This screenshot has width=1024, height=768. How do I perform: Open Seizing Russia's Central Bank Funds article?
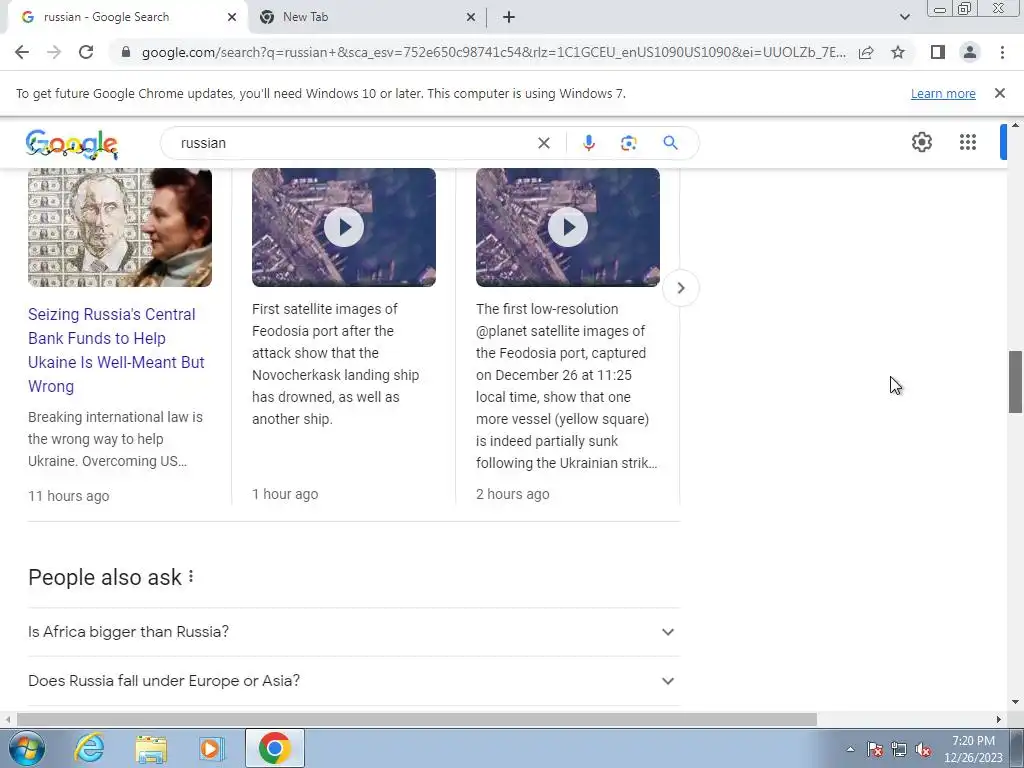pyautogui.click(x=116, y=350)
